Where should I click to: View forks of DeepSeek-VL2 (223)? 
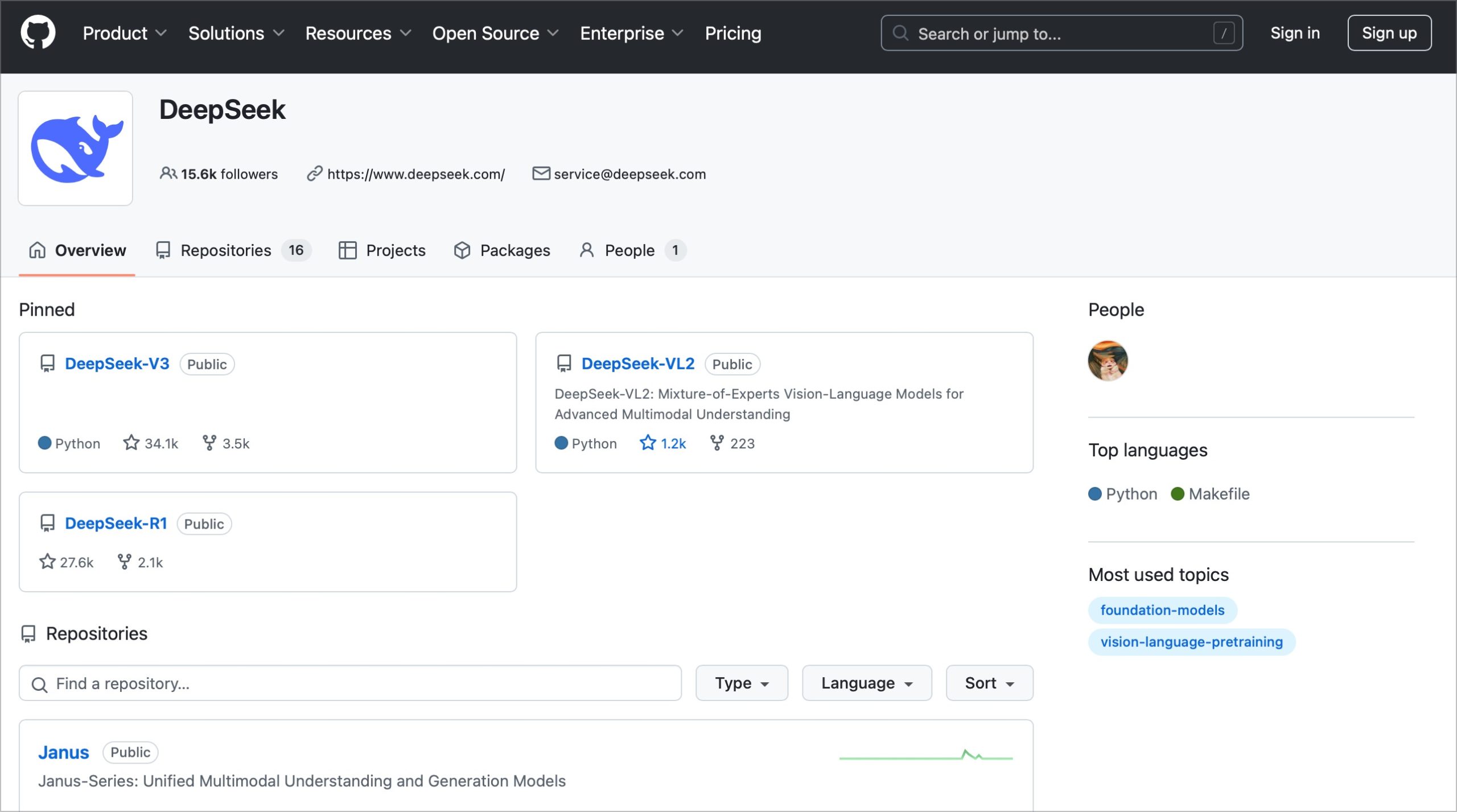coord(732,443)
